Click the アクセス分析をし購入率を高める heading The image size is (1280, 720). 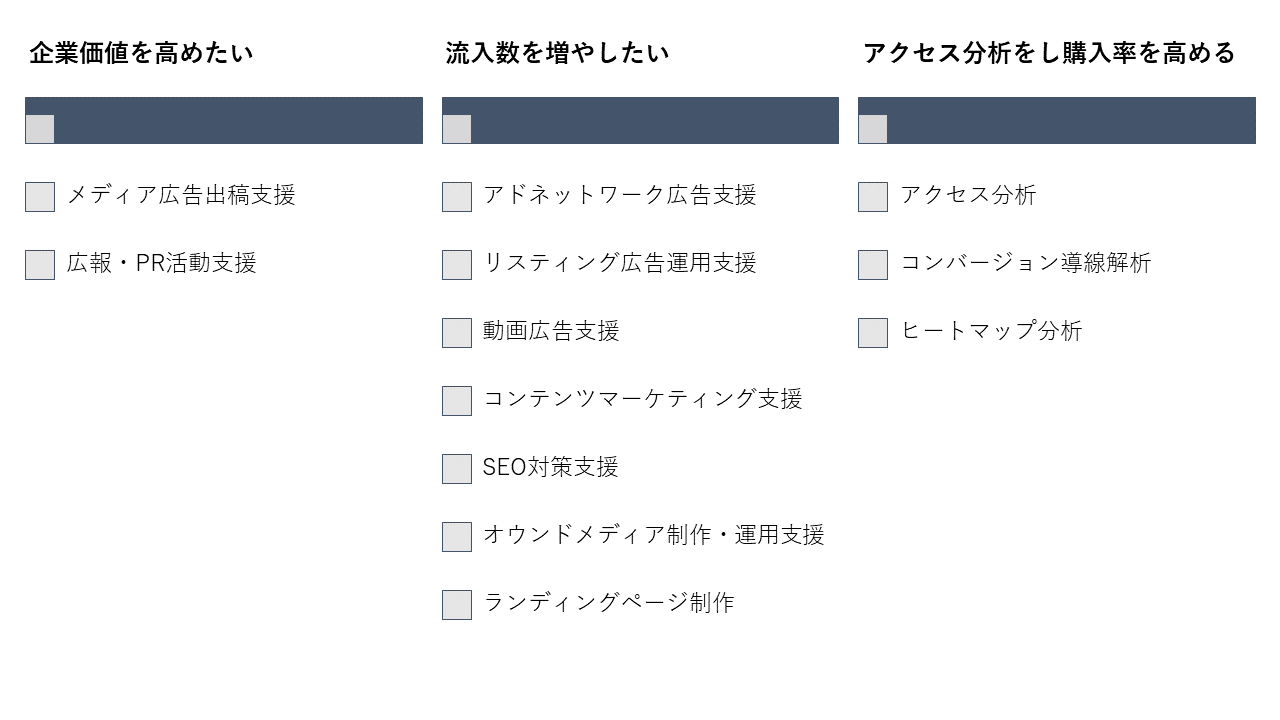[x=1049, y=53]
